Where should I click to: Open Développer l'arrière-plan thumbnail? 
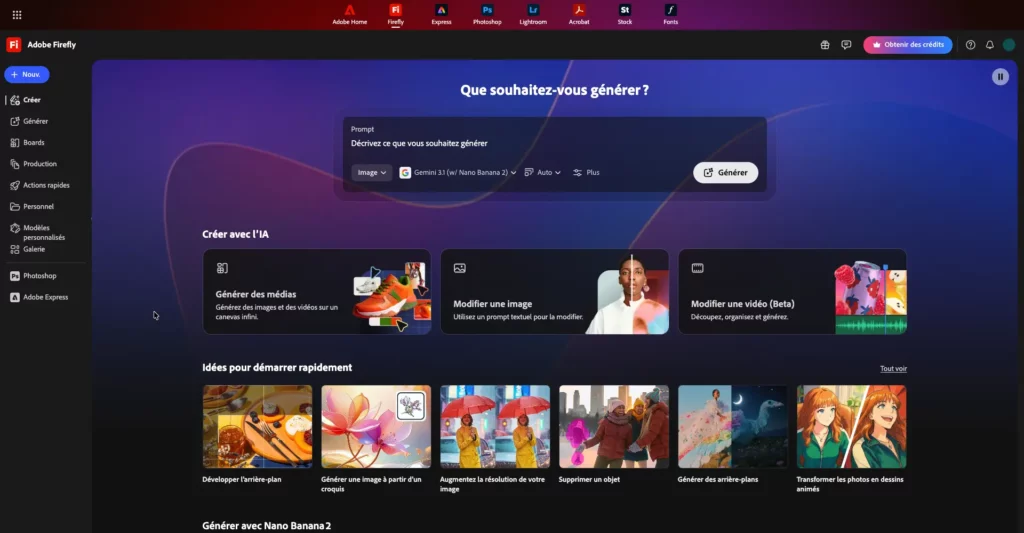pyautogui.click(x=257, y=427)
